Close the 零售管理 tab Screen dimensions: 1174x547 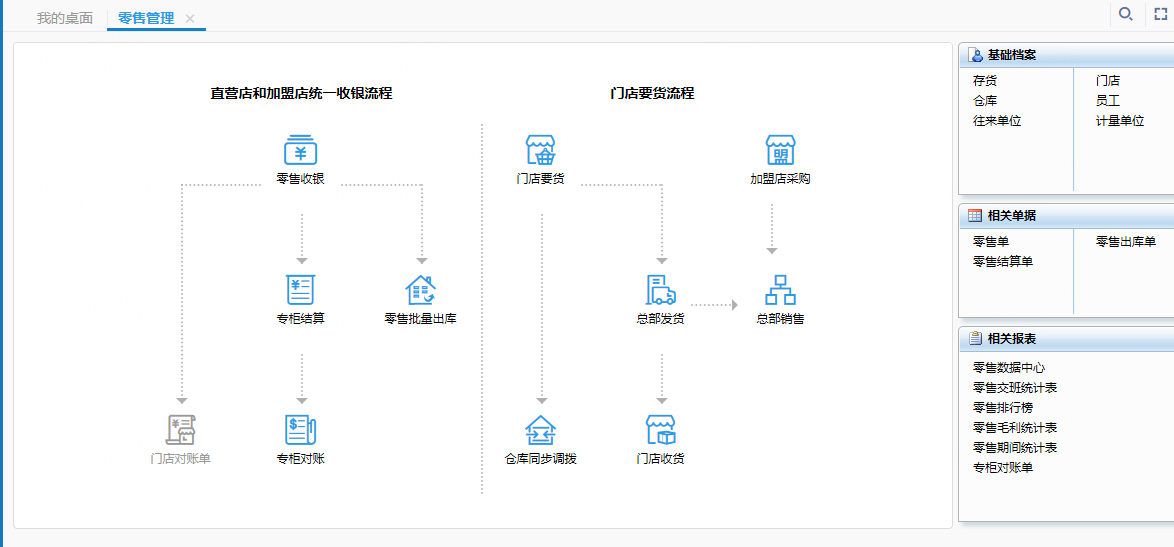click(x=190, y=19)
